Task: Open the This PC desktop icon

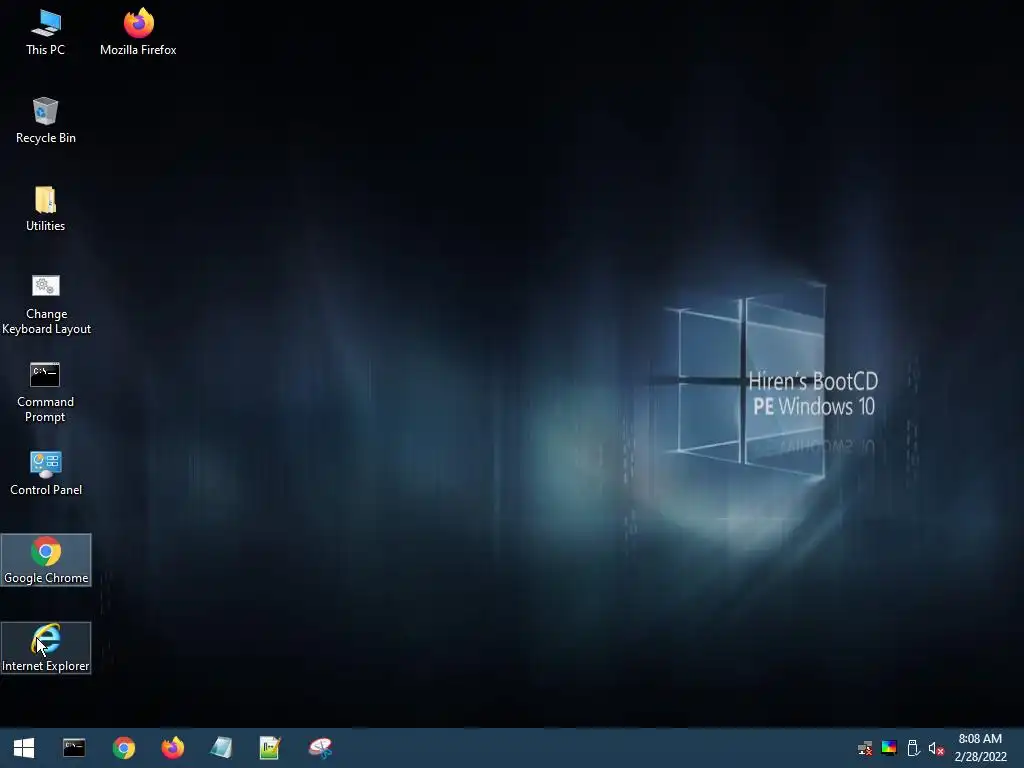Action: pyautogui.click(x=45, y=32)
